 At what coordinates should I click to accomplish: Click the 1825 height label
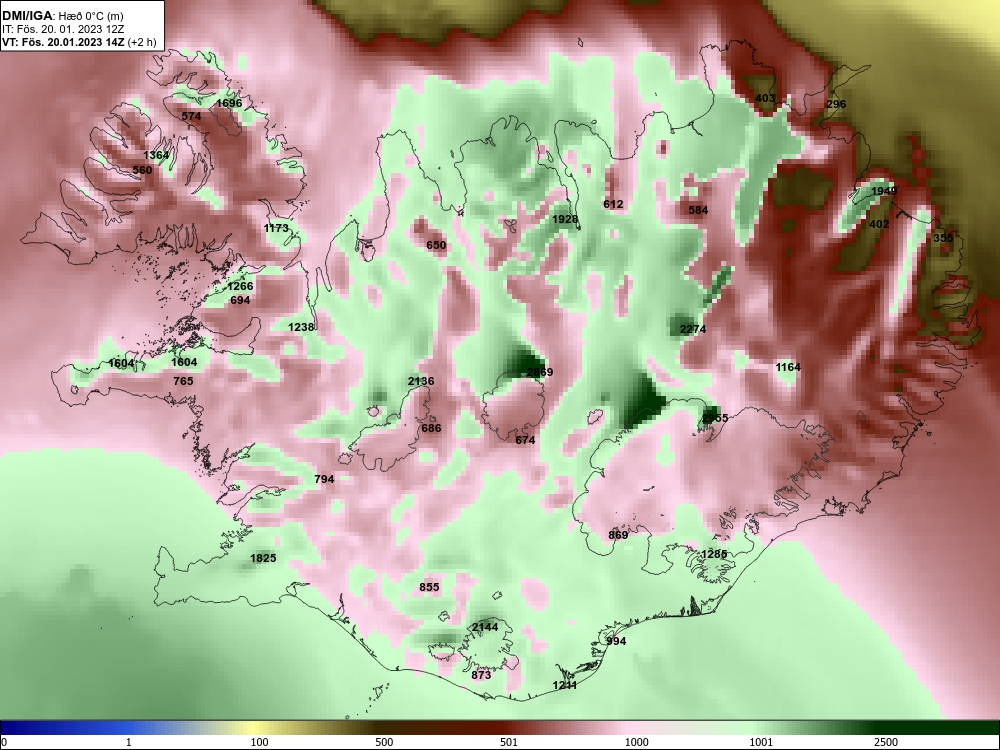point(263,558)
